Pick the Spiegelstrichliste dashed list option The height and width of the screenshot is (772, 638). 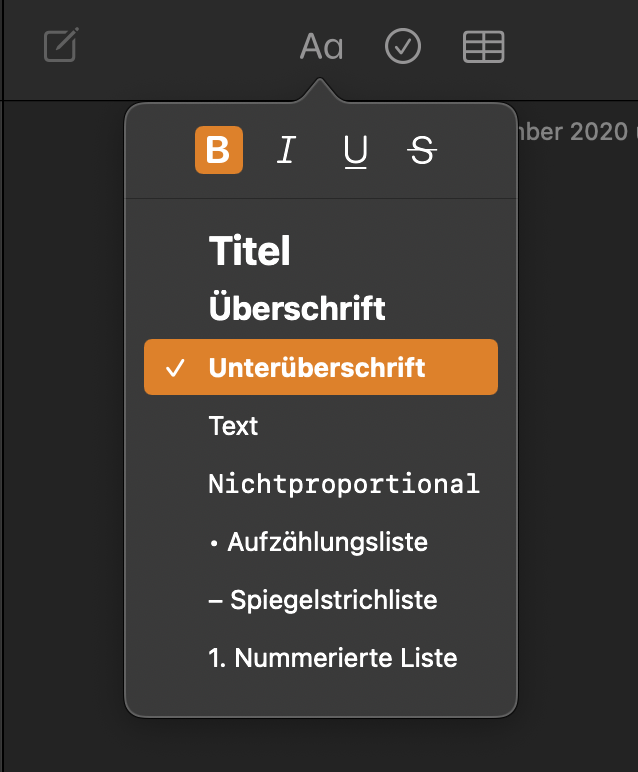coord(323,600)
